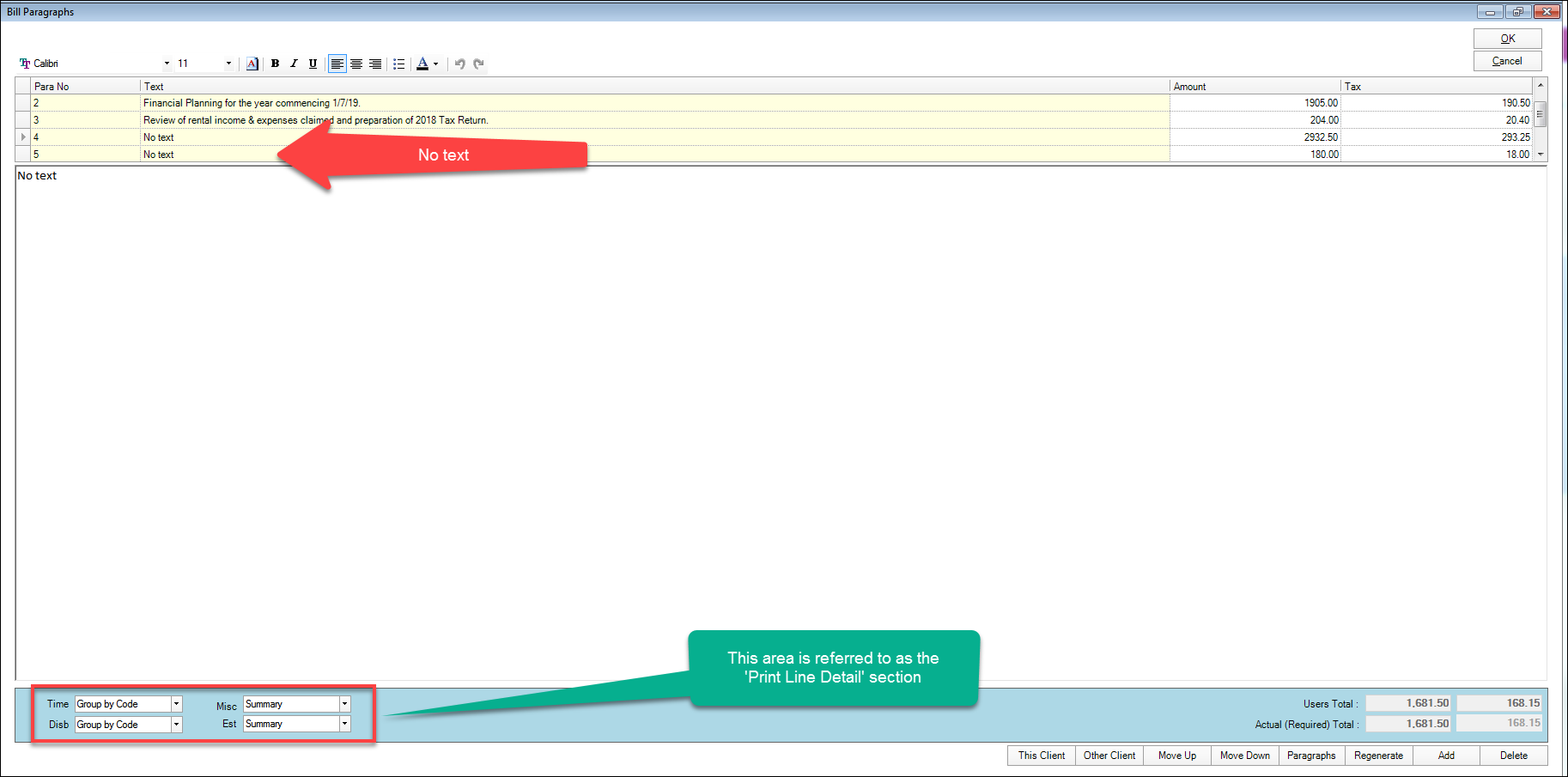Screen dimensions: 1568x777
Task: Open the font size 11 dropdown
Action: coord(228,63)
